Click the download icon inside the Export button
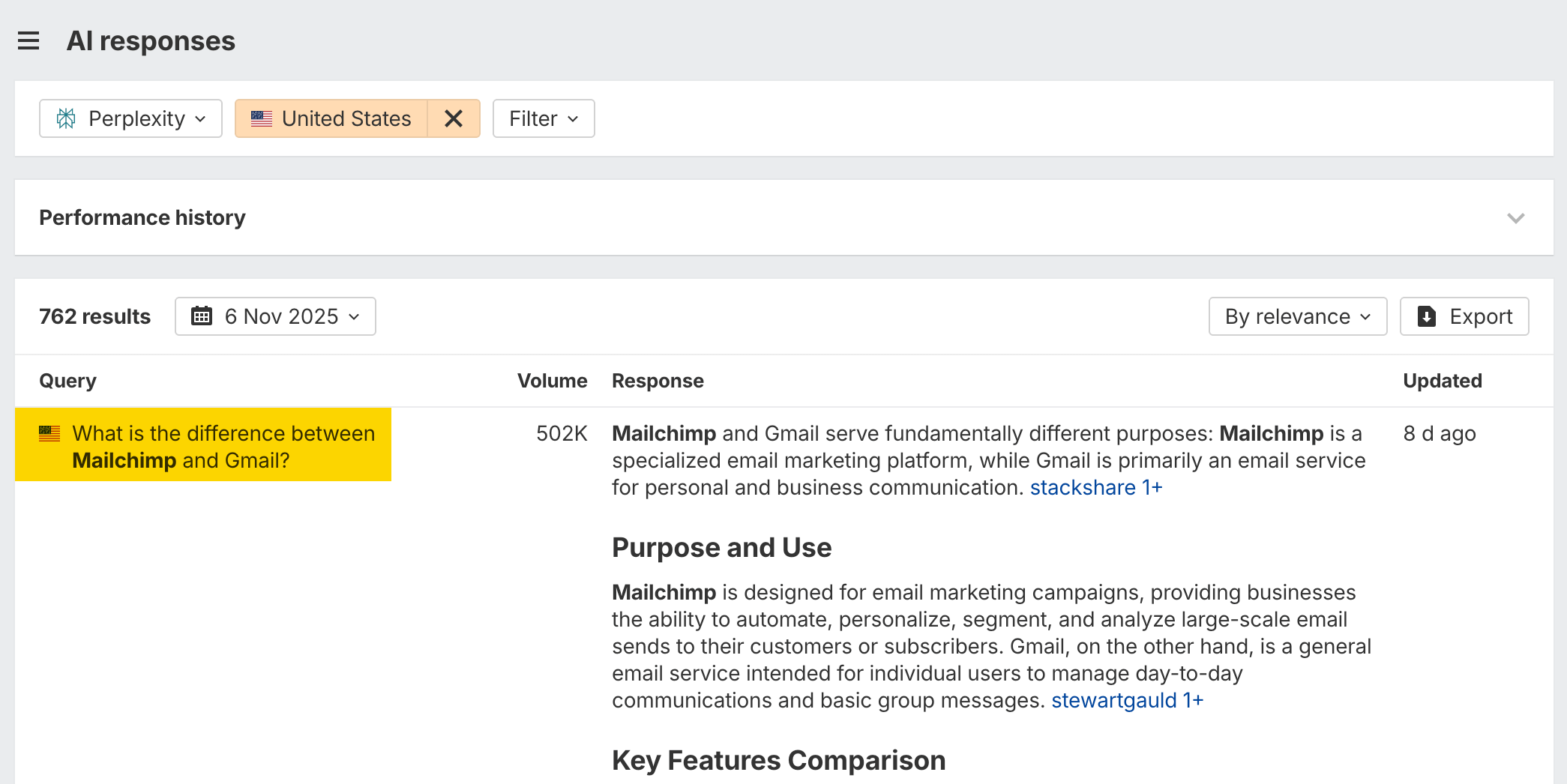 coord(1427,316)
